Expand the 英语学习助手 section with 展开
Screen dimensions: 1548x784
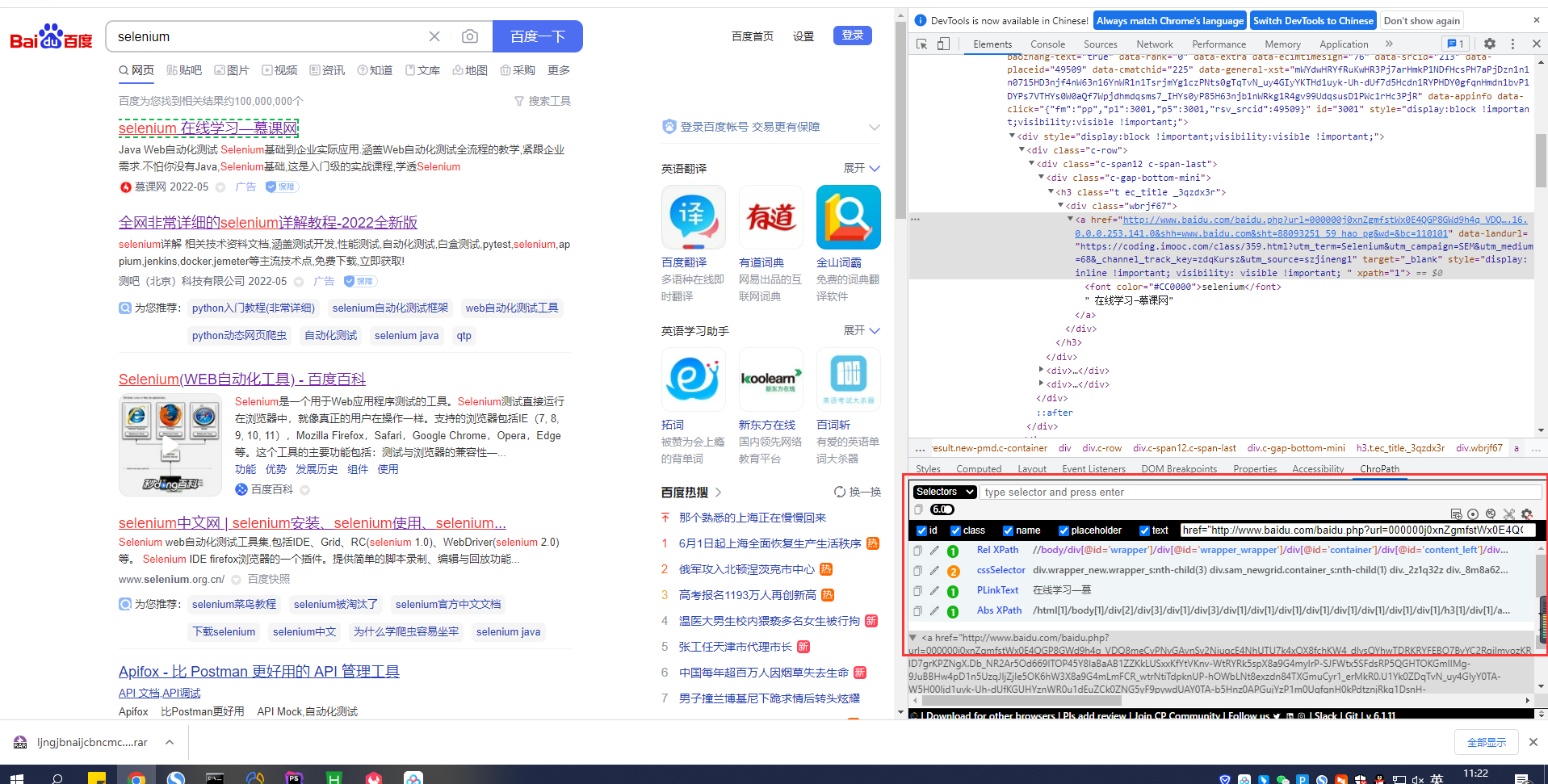tap(862, 330)
